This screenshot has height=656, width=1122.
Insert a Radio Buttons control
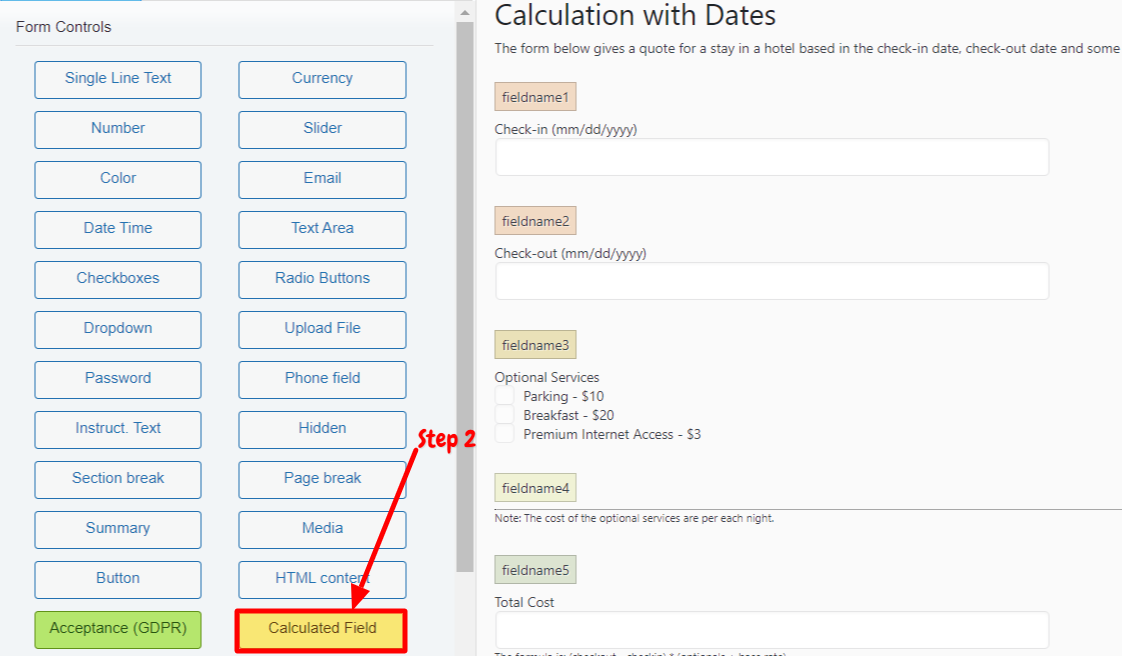(x=322, y=280)
